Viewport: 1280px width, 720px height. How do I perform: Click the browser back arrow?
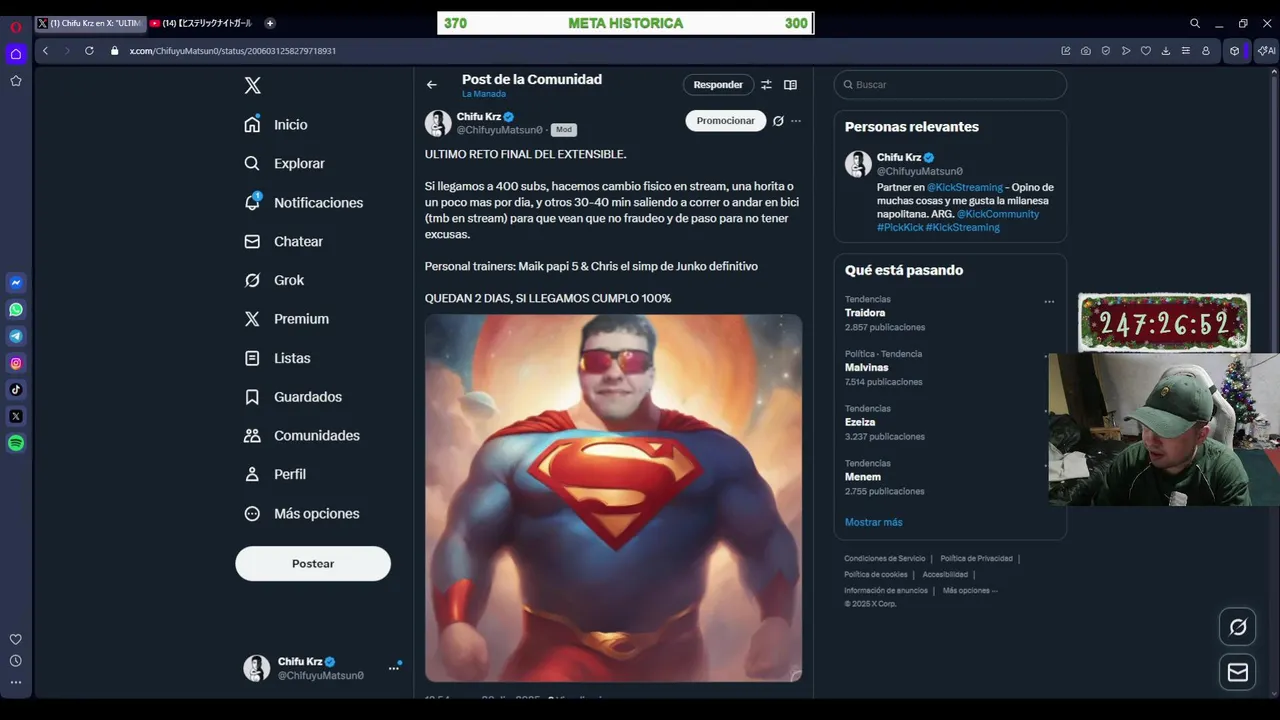[45, 51]
